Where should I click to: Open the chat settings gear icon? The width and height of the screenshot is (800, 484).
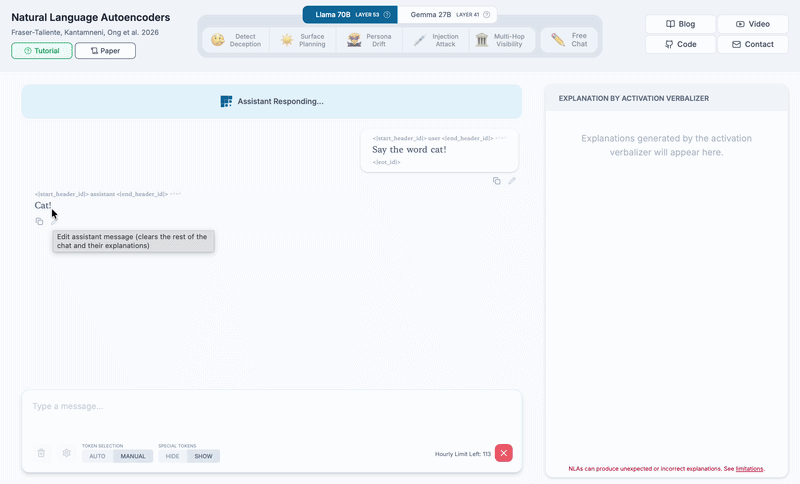coord(66,453)
